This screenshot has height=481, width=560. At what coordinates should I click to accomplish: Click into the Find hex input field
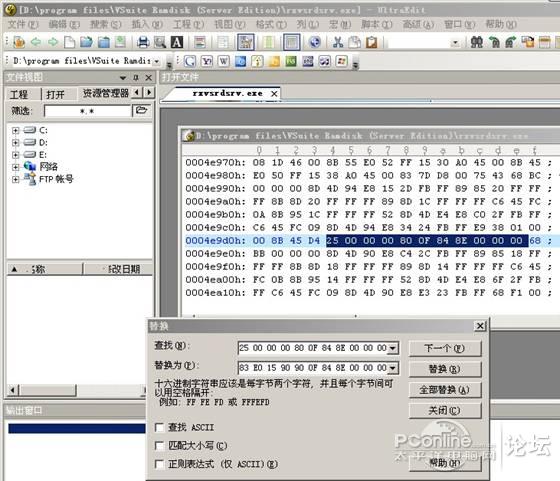(313, 348)
